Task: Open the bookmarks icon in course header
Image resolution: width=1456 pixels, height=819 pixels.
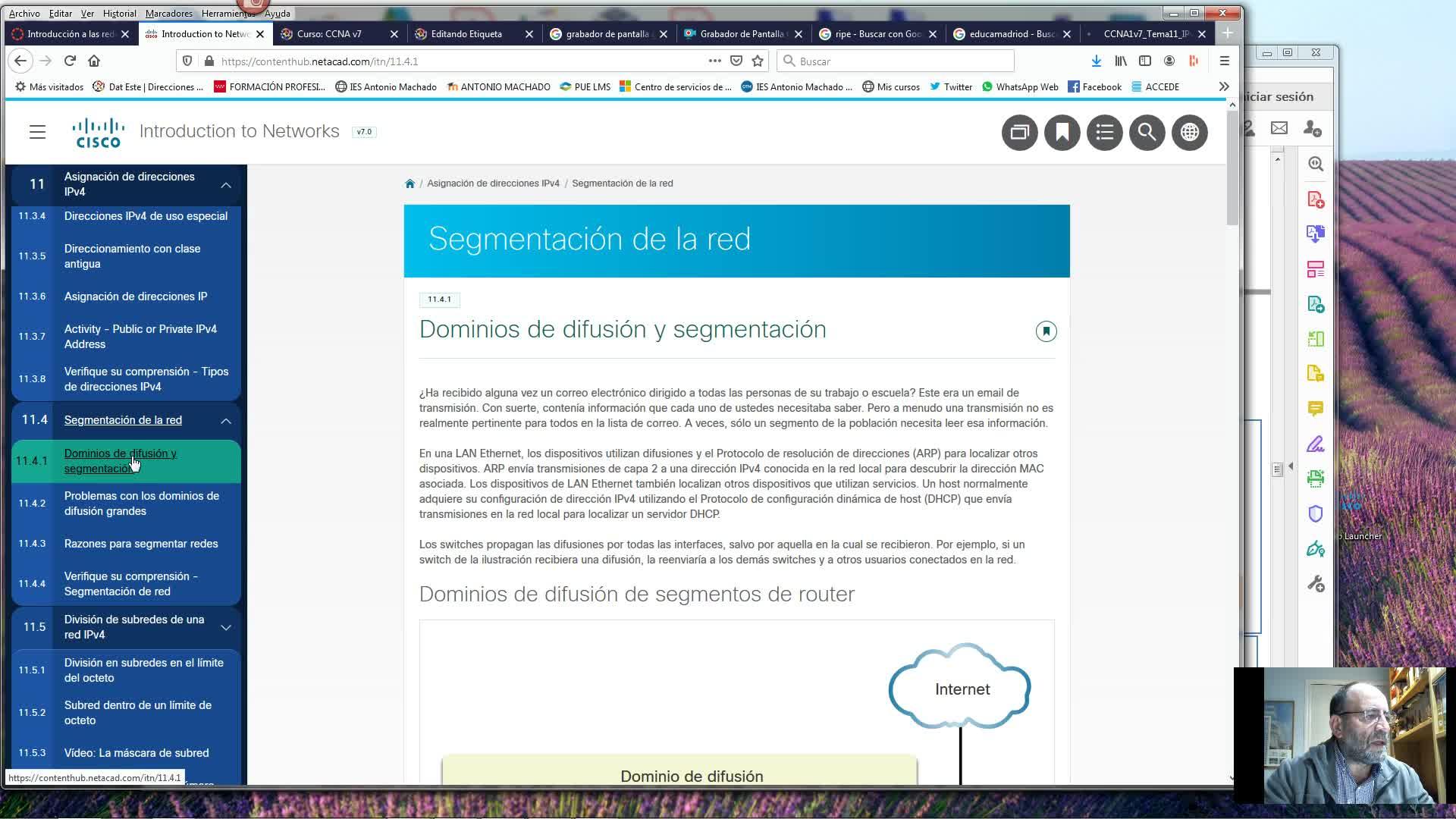Action: pos(1062,133)
